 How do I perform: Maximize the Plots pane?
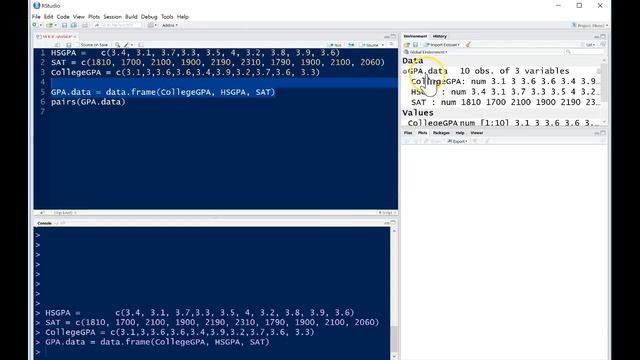point(603,133)
